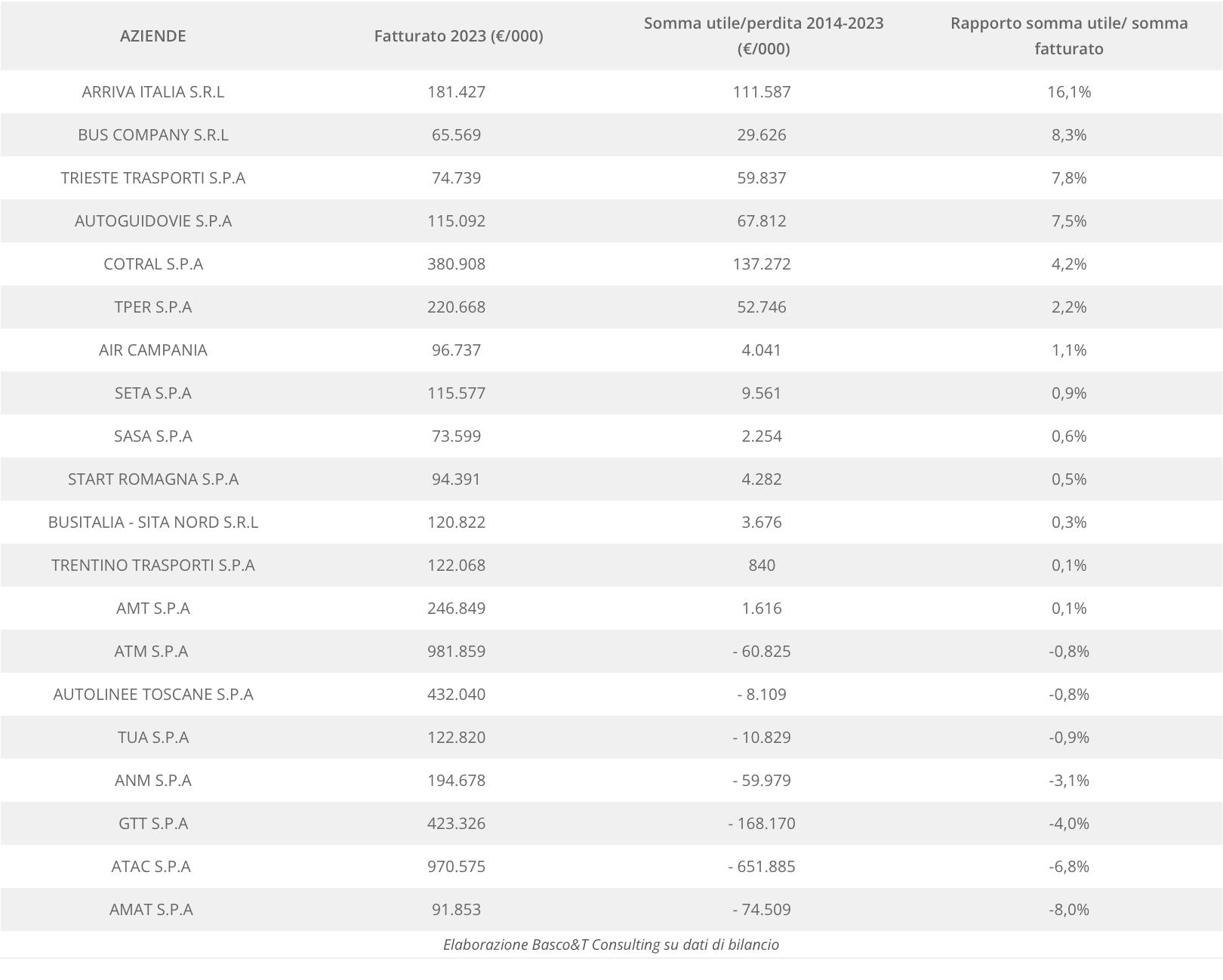The height and width of the screenshot is (980, 1223).
Task: Click the Rapporto somma utile header
Action: 1068,35
